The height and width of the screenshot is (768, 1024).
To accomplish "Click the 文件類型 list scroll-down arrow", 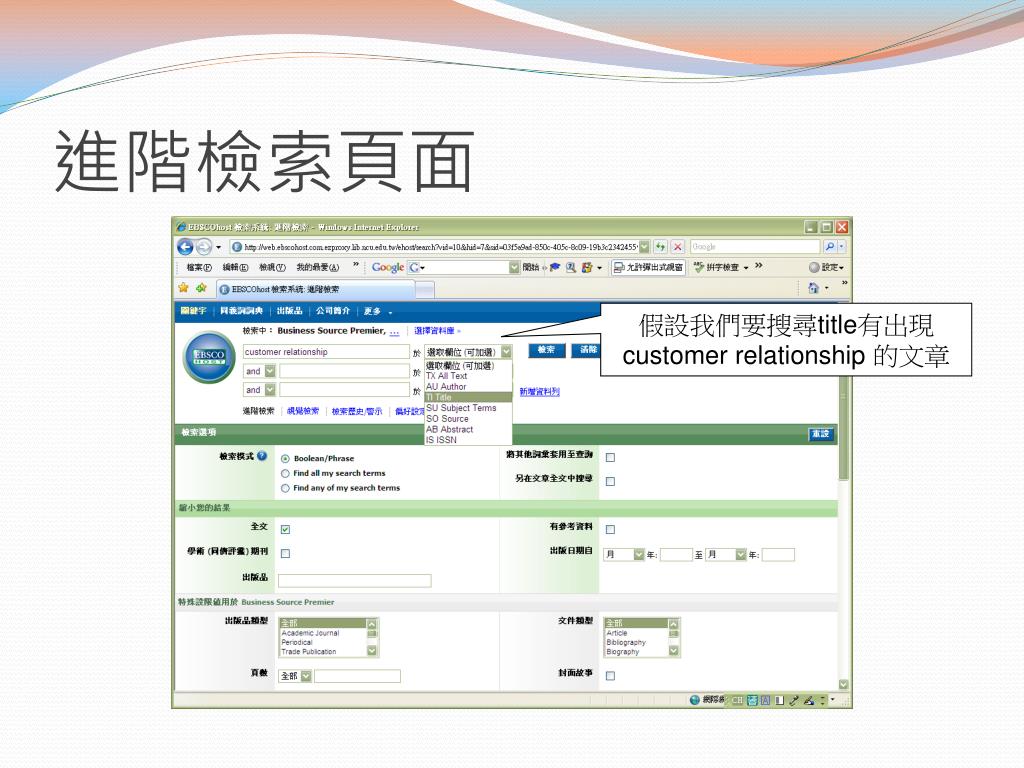I will click(674, 651).
